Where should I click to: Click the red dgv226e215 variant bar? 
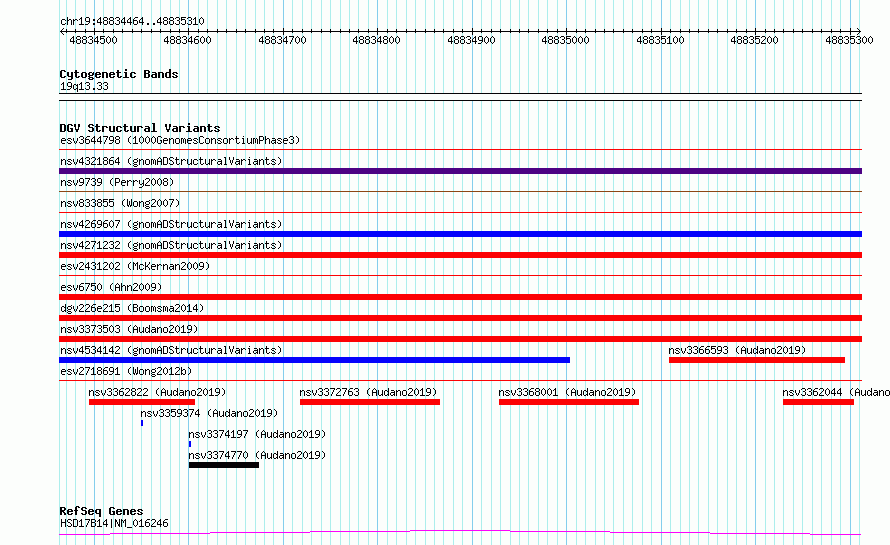pyautogui.click(x=460, y=318)
